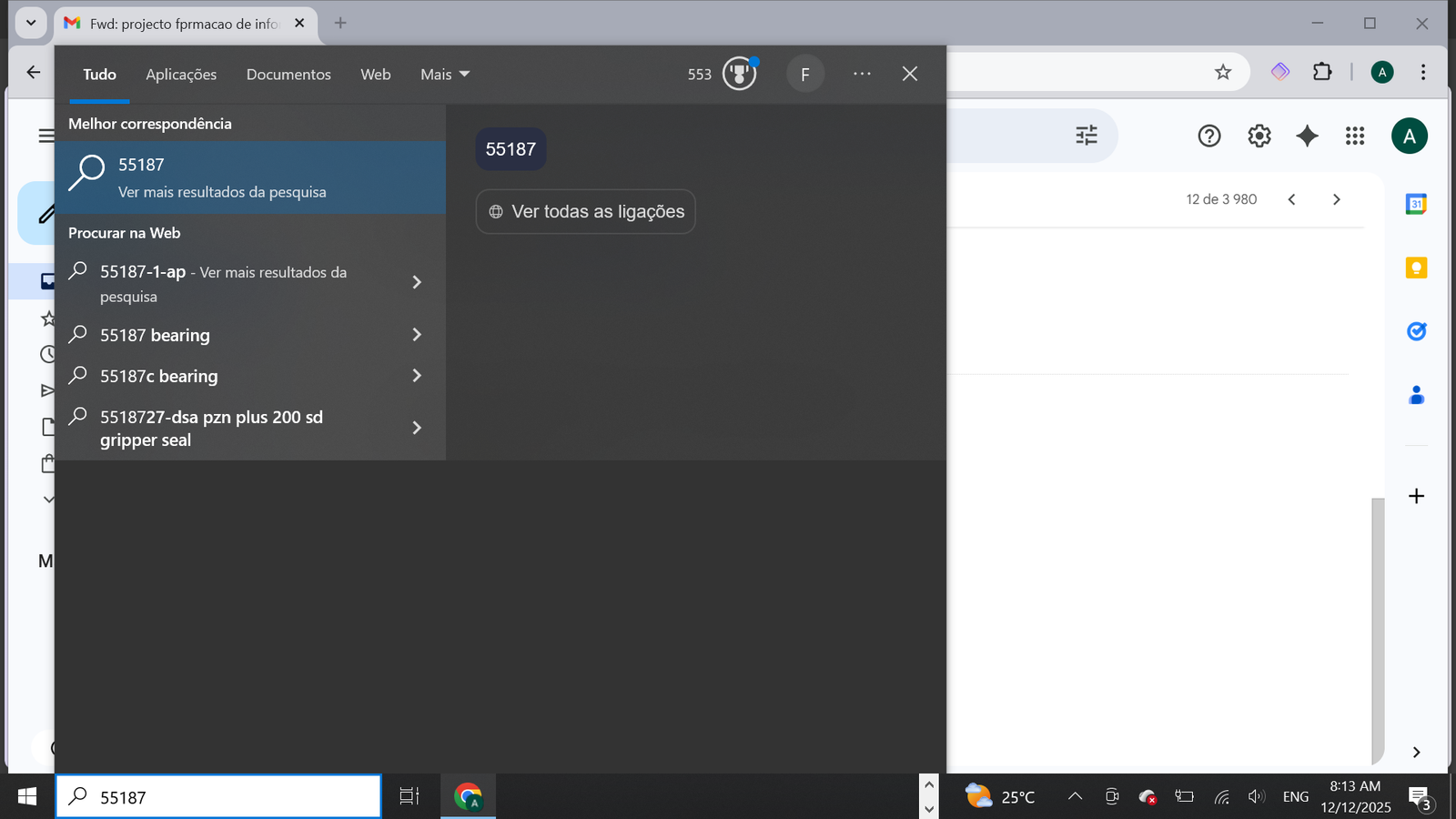This screenshot has width=1456, height=819.
Task: Switch to the Aplicações search tab
Action: (181, 75)
